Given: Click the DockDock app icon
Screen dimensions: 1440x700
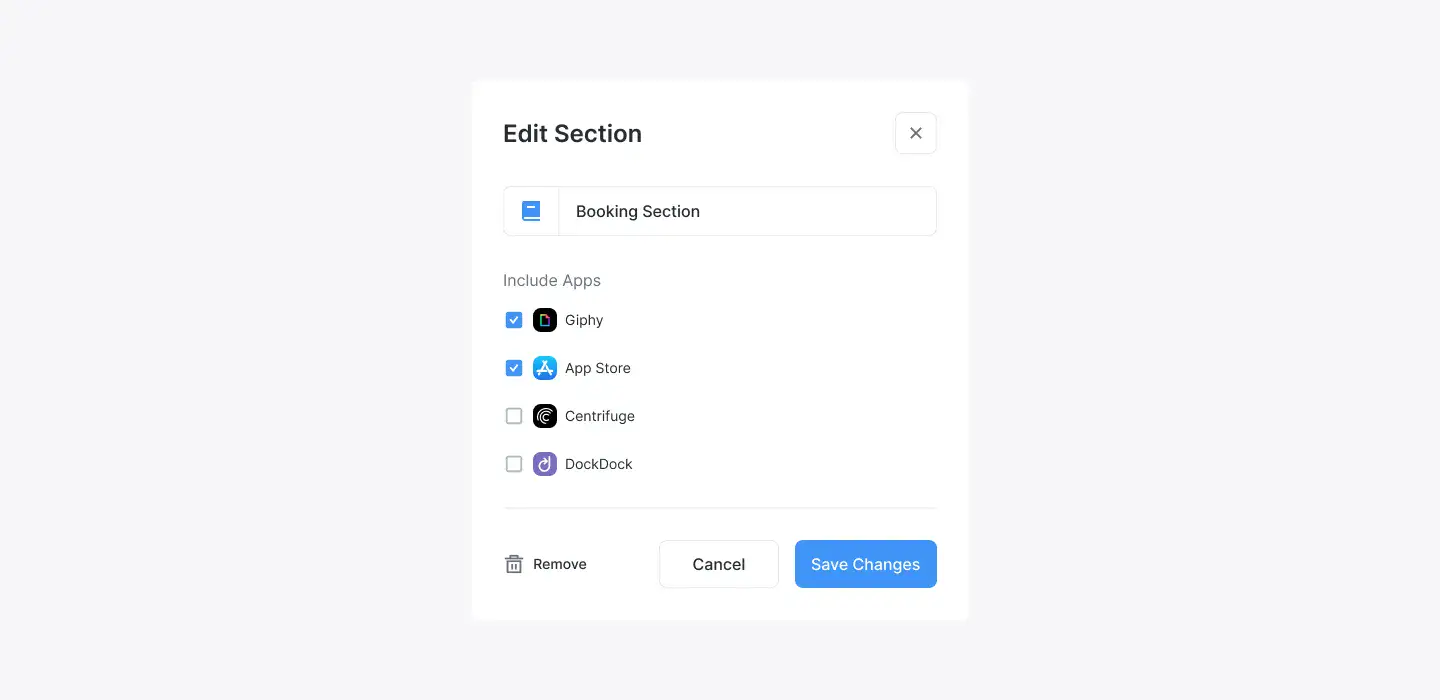Looking at the screenshot, I should 545,464.
